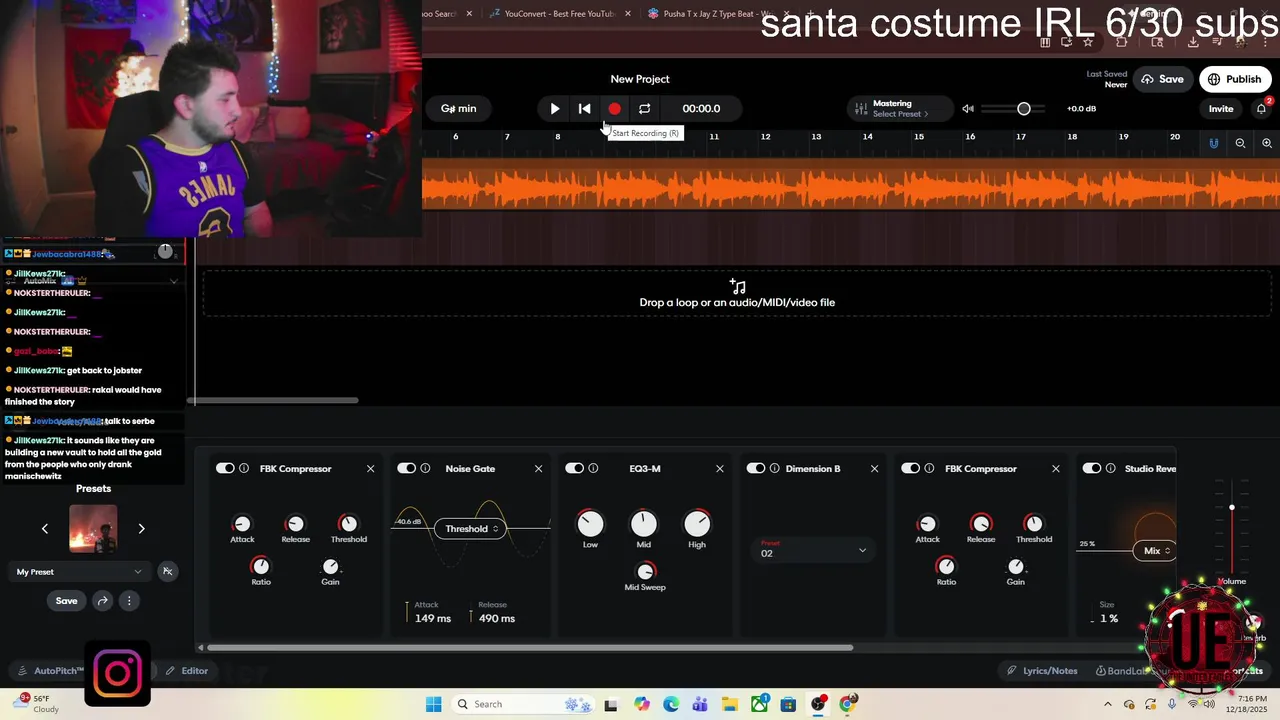This screenshot has height=720, width=1280.
Task: Share the preset with the arrow icon
Action: coord(102,601)
